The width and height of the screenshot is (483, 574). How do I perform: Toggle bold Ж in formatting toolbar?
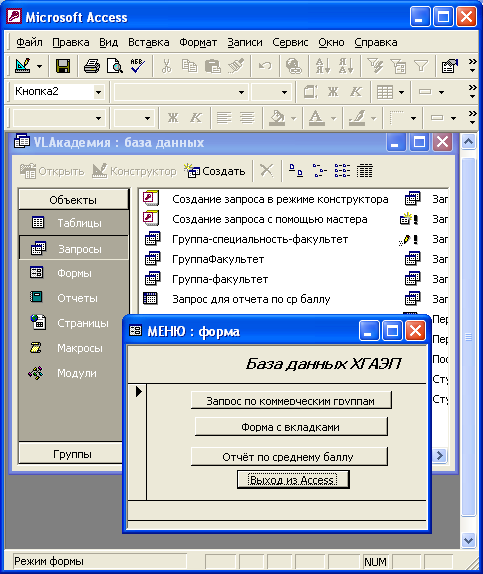click(x=173, y=118)
